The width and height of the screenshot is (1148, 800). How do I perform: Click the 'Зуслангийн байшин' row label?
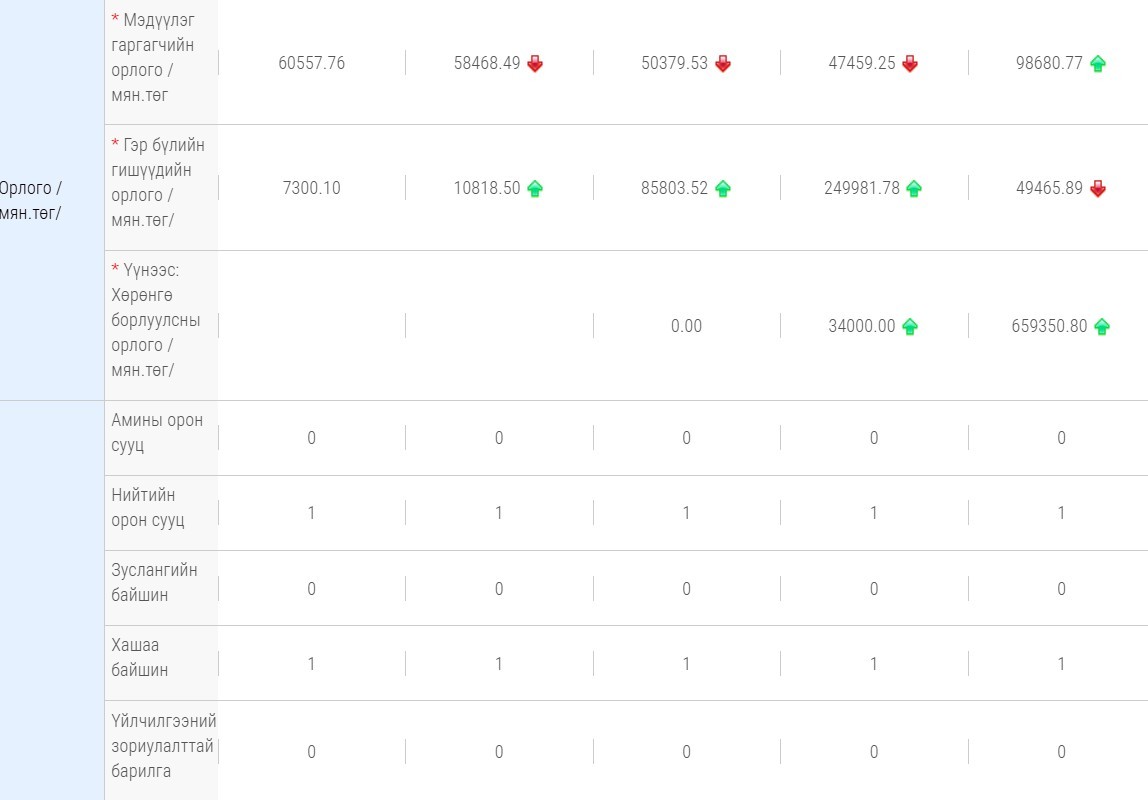point(155,583)
